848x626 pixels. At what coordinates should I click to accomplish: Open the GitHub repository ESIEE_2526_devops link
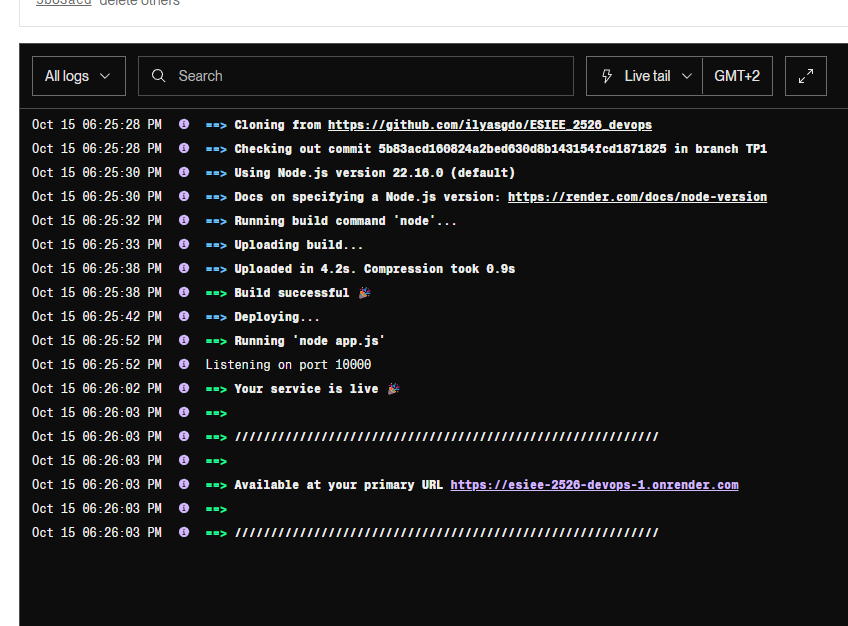489,125
